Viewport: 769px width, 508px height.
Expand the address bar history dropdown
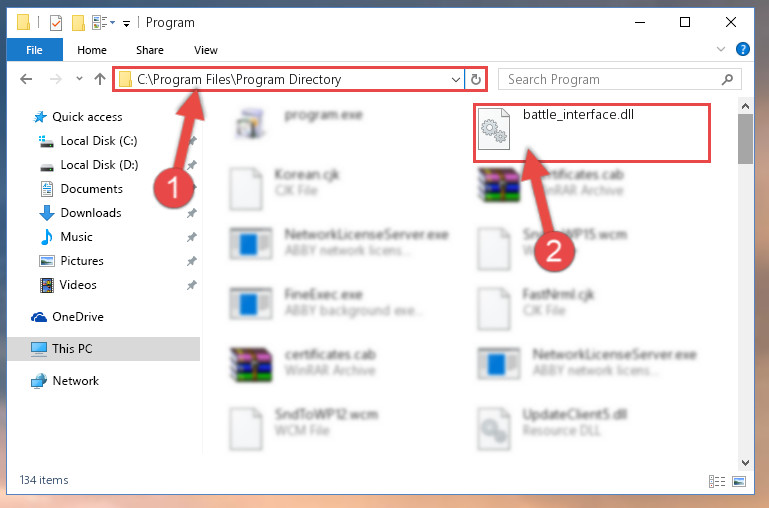(456, 79)
